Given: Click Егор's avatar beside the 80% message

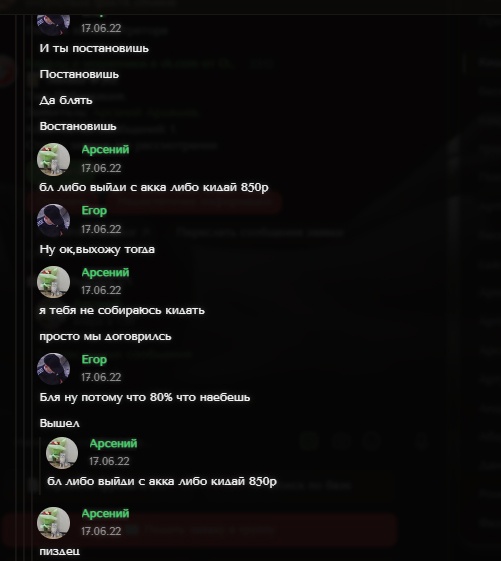Looking at the screenshot, I should pos(53,369).
